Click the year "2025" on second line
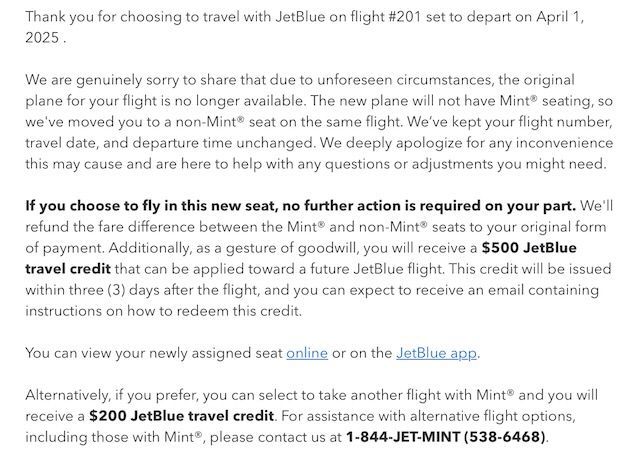The height and width of the screenshot is (466, 640). click(x=42, y=38)
